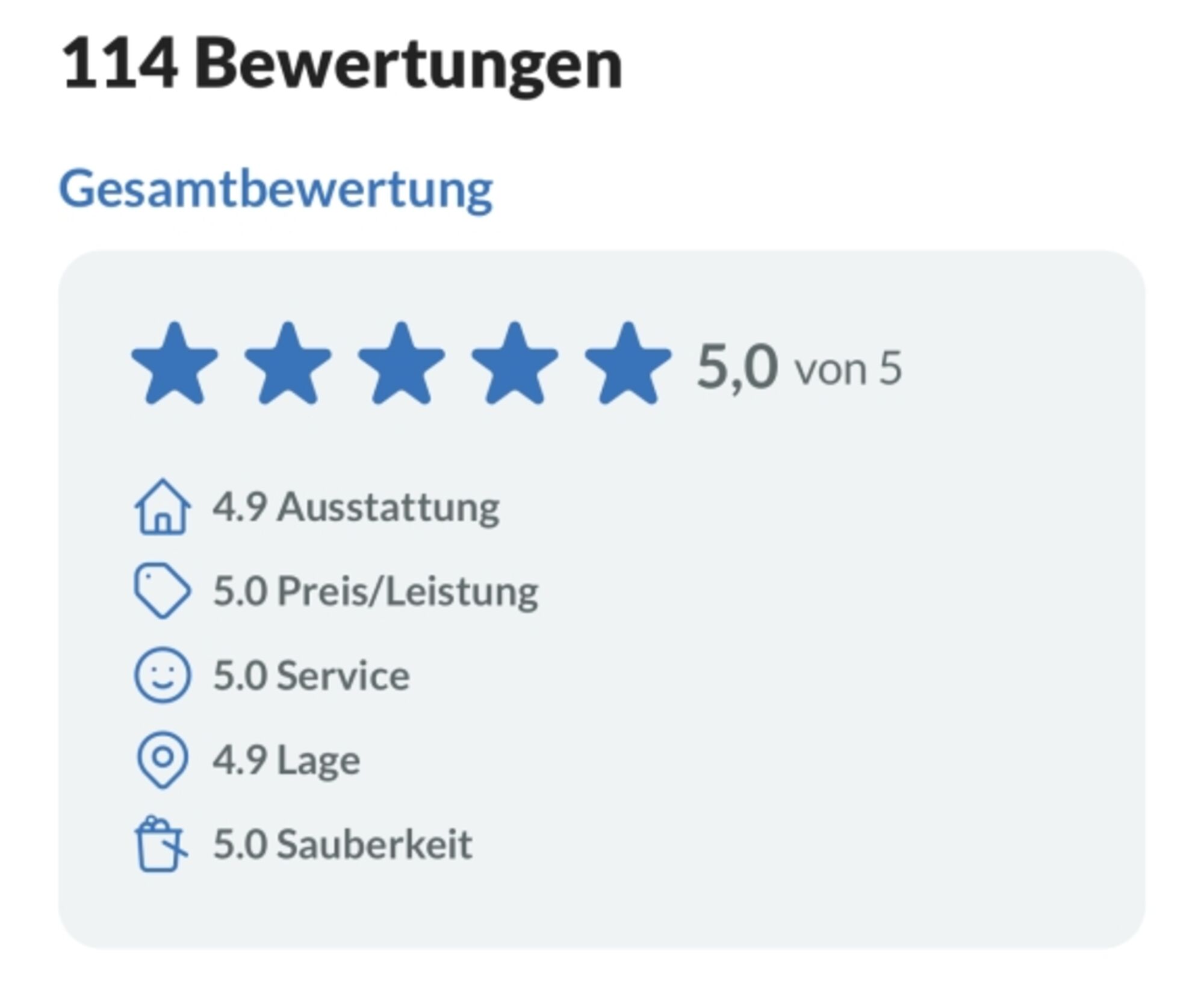Click the 114 Bewertungen heading
The width and height of the screenshot is (1204, 1004).
click(342, 64)
